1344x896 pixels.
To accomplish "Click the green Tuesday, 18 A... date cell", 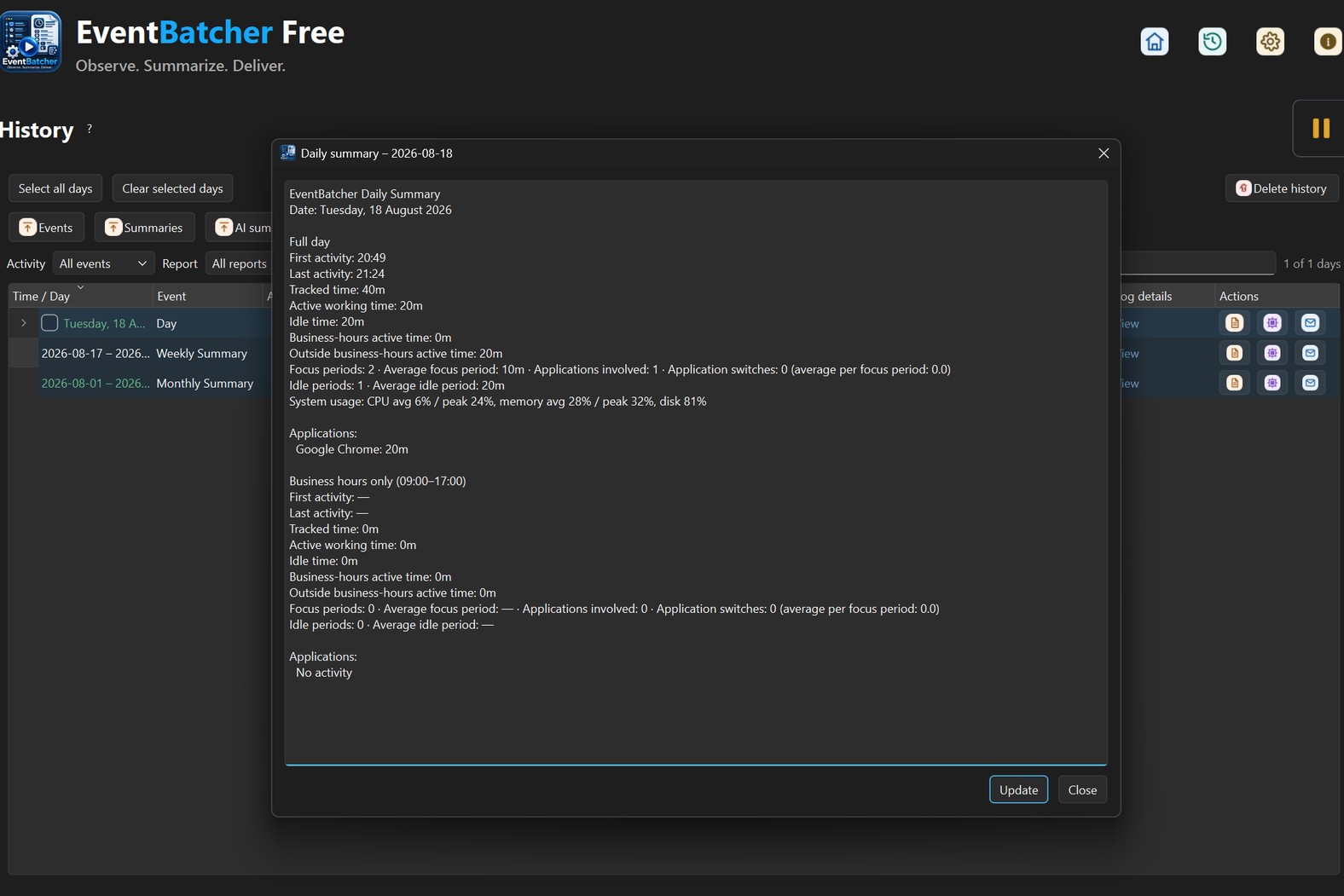I will [104, 323].
